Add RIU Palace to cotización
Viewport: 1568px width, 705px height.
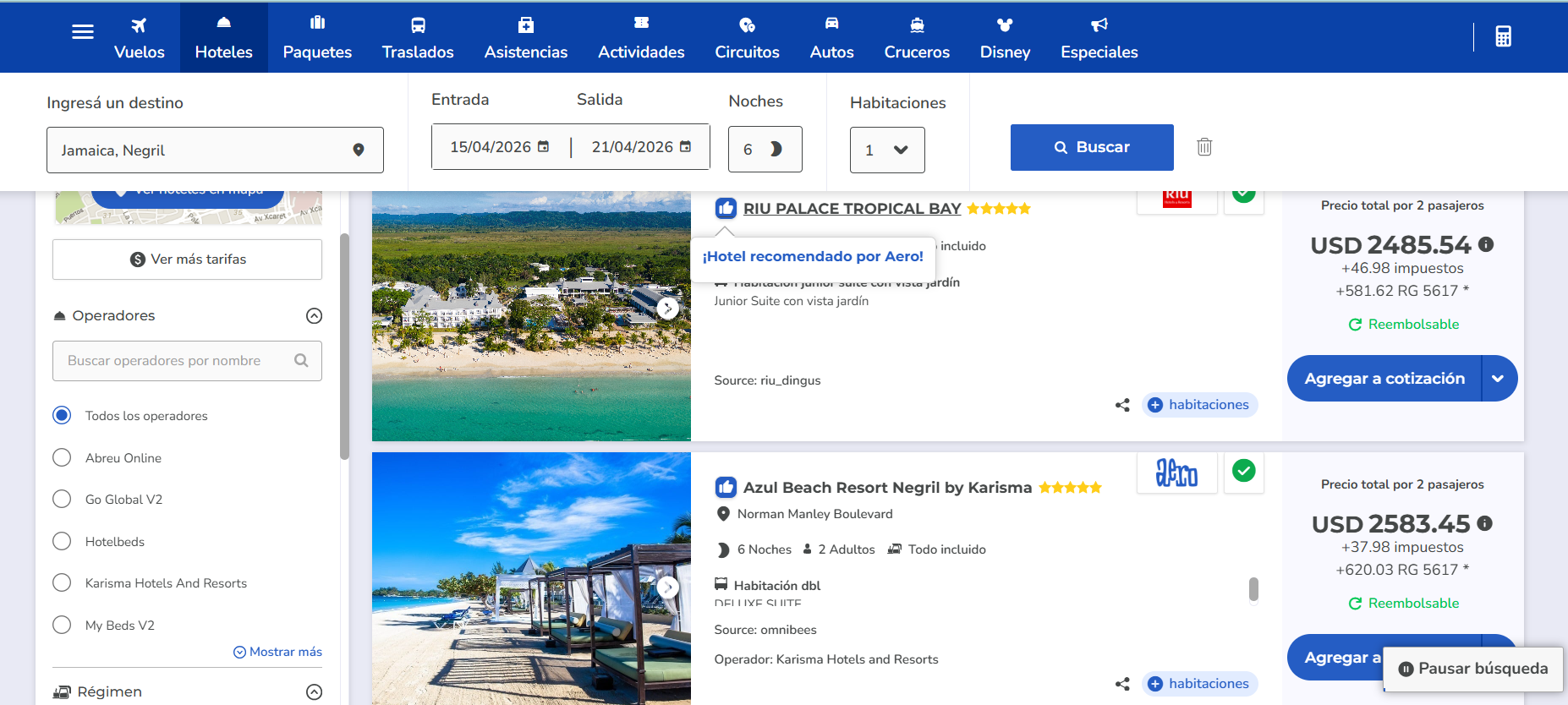point(1384,379)
